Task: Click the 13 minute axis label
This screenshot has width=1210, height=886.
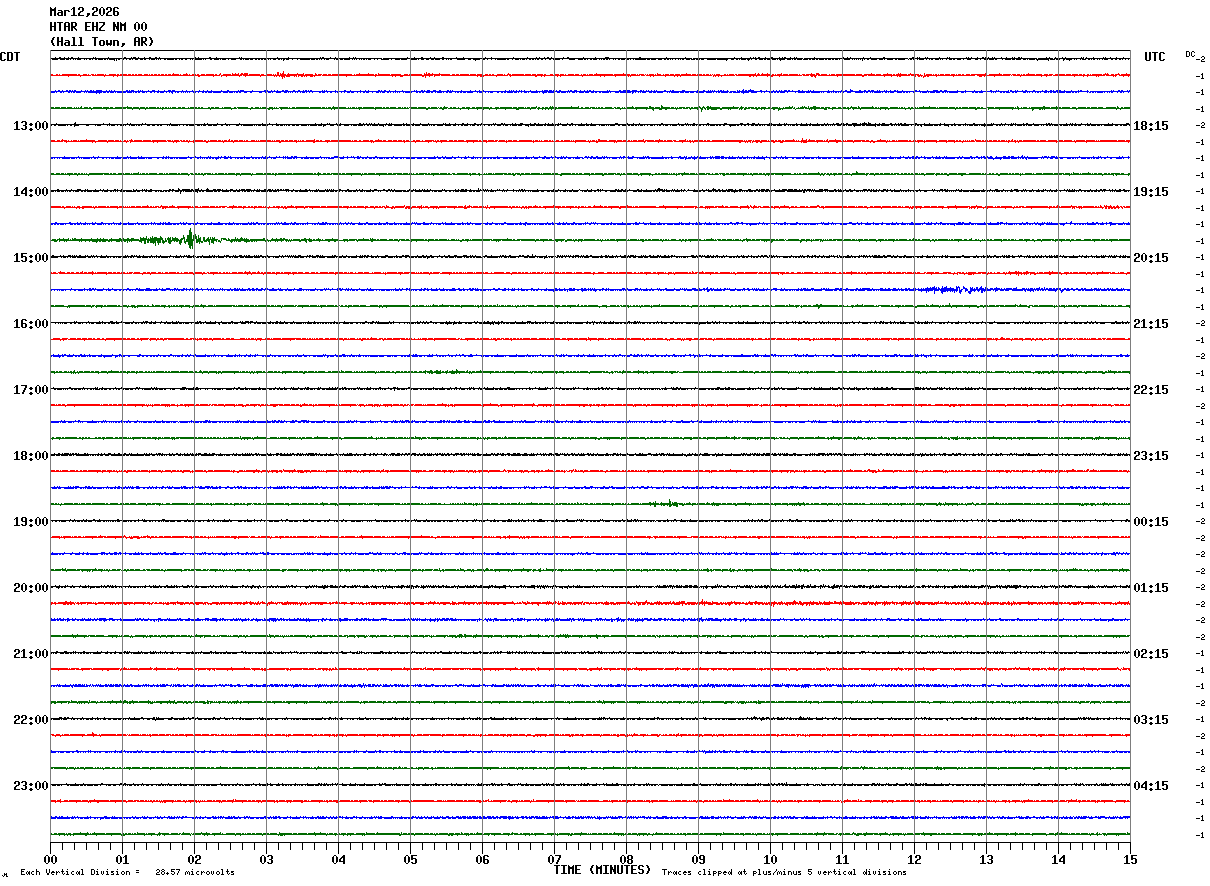Action: pos(987,859)
